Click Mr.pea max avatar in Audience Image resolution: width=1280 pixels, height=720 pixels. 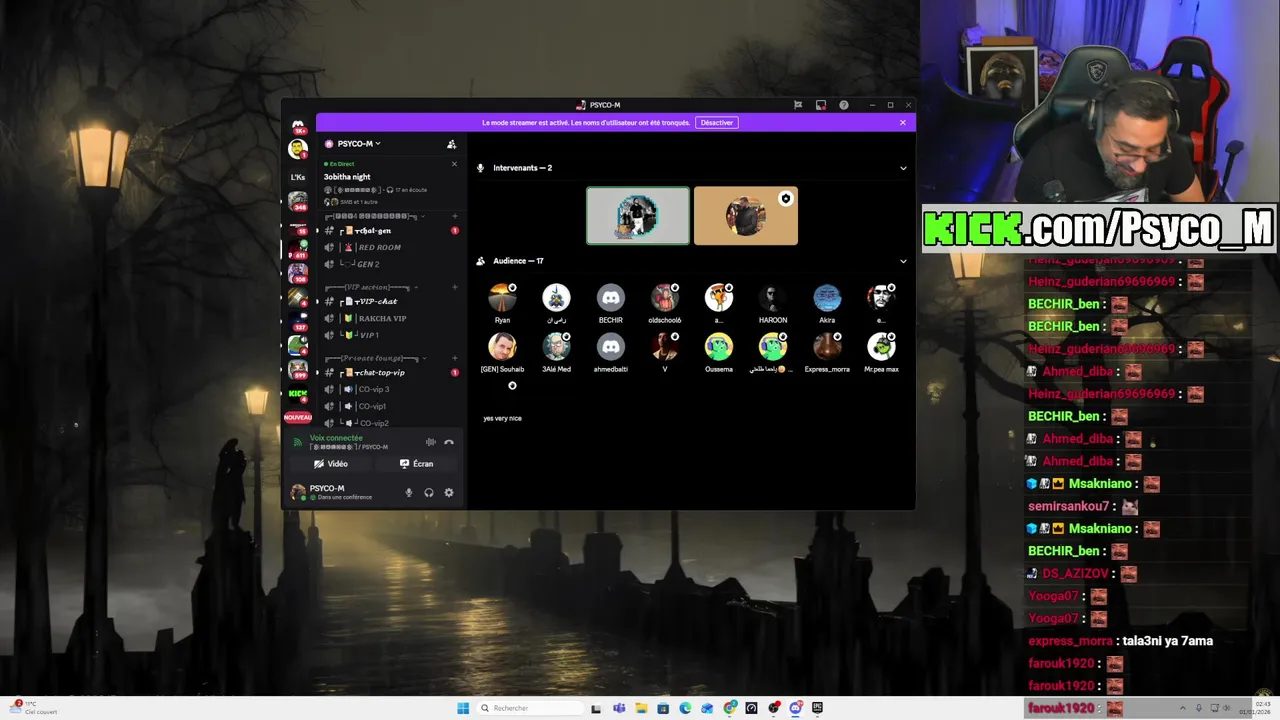(881, 347)
